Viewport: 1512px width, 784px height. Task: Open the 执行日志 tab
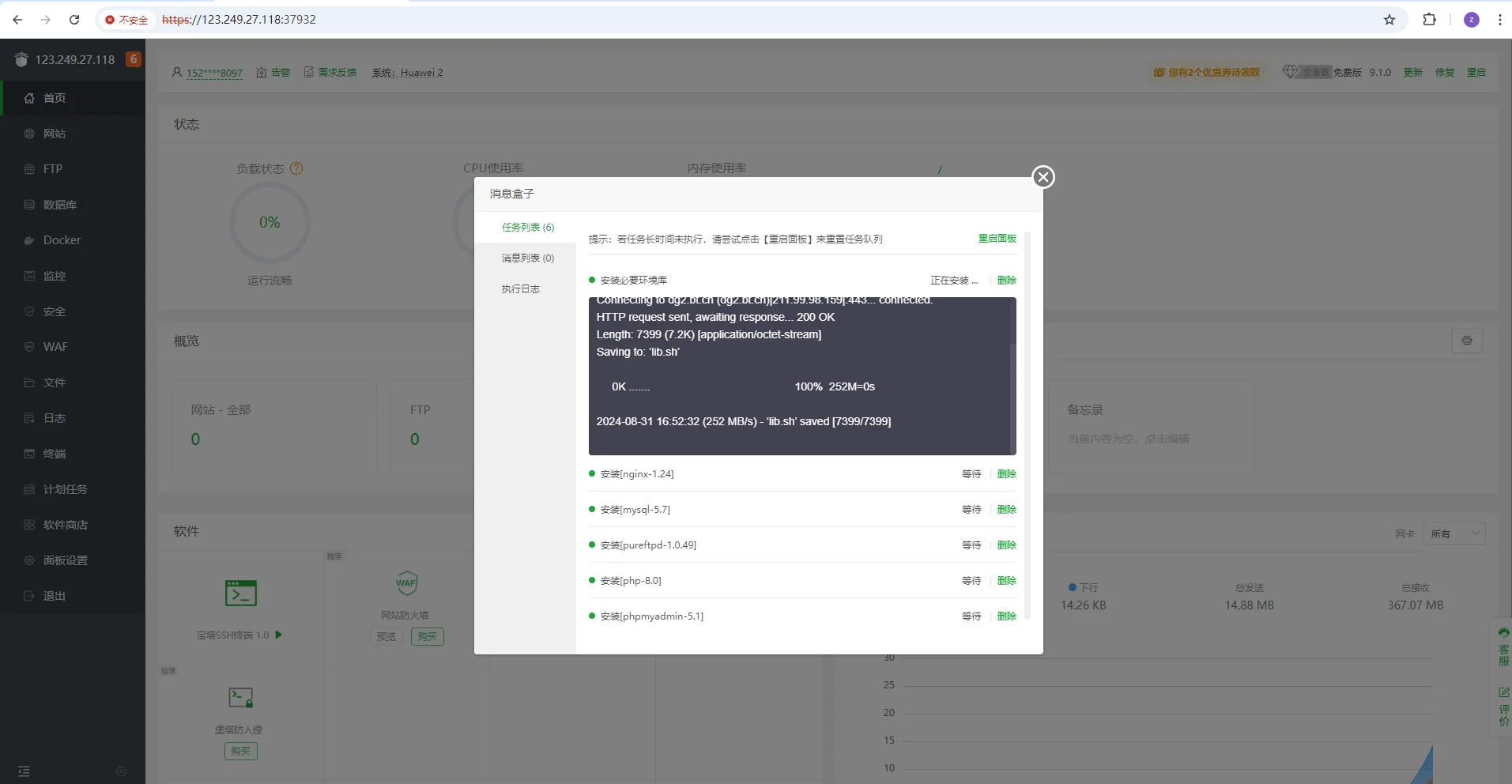521,289
